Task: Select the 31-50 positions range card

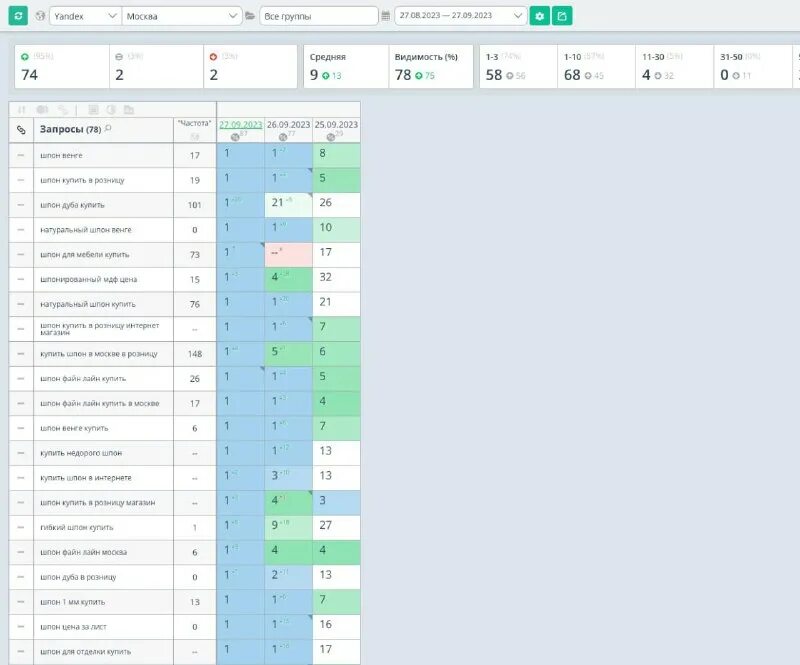Action: point(753,66)
